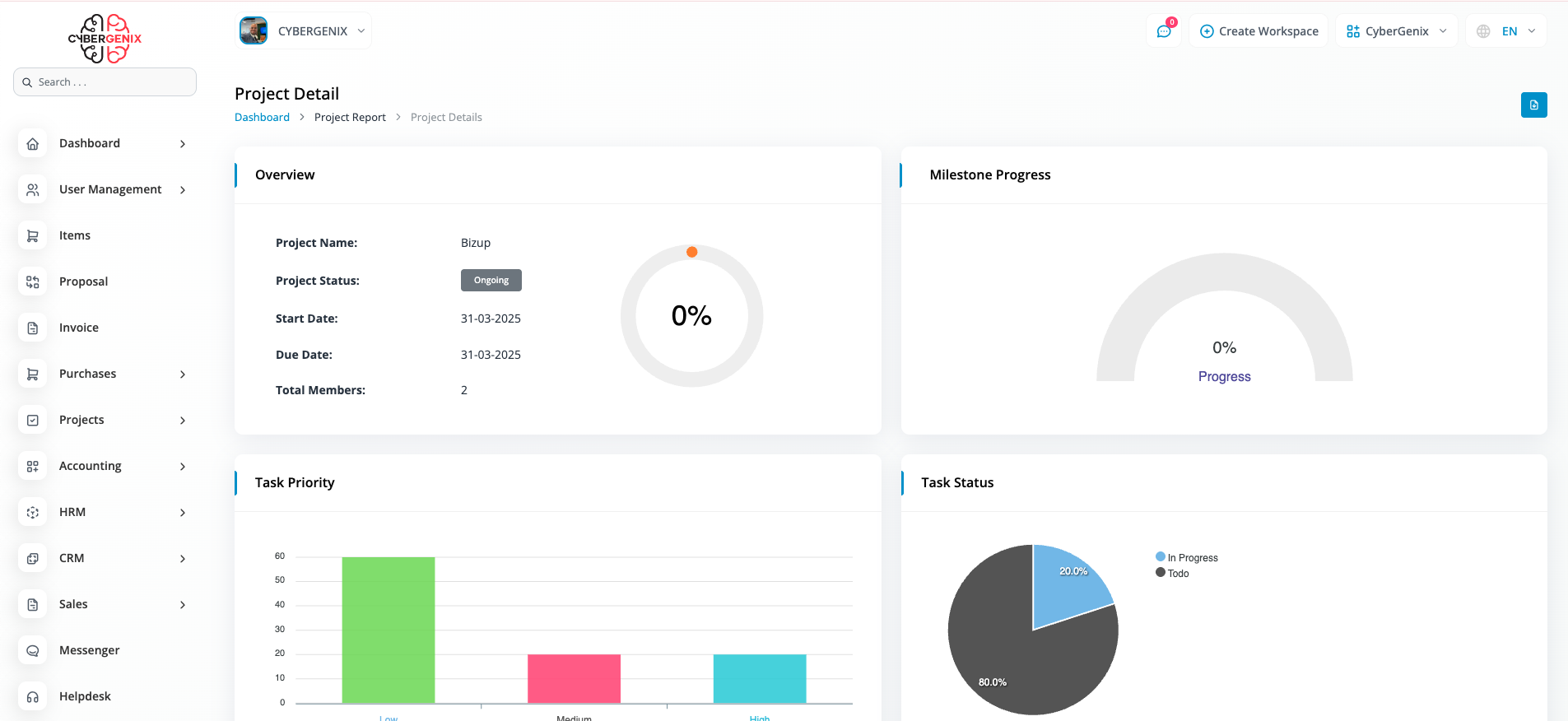Image resolution: width=1568 pixels, height=721 pixels.
Task: Expand the Accounting menu section
Action: 103,467
